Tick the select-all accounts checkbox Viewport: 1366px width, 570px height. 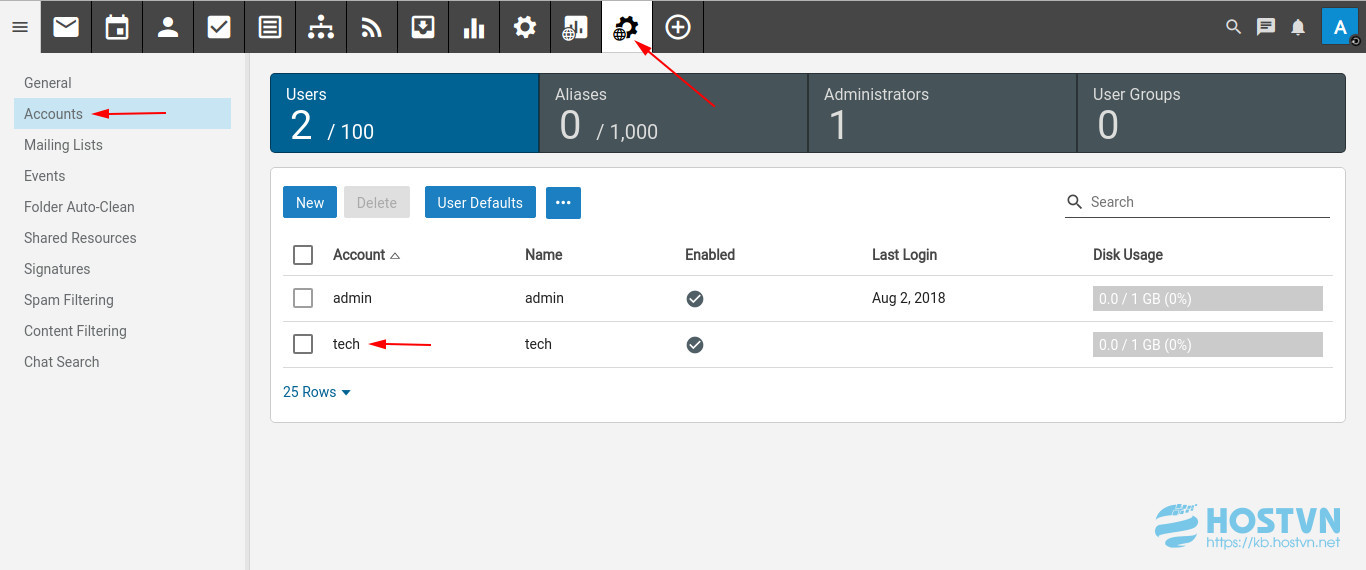[x=303, y=255]
